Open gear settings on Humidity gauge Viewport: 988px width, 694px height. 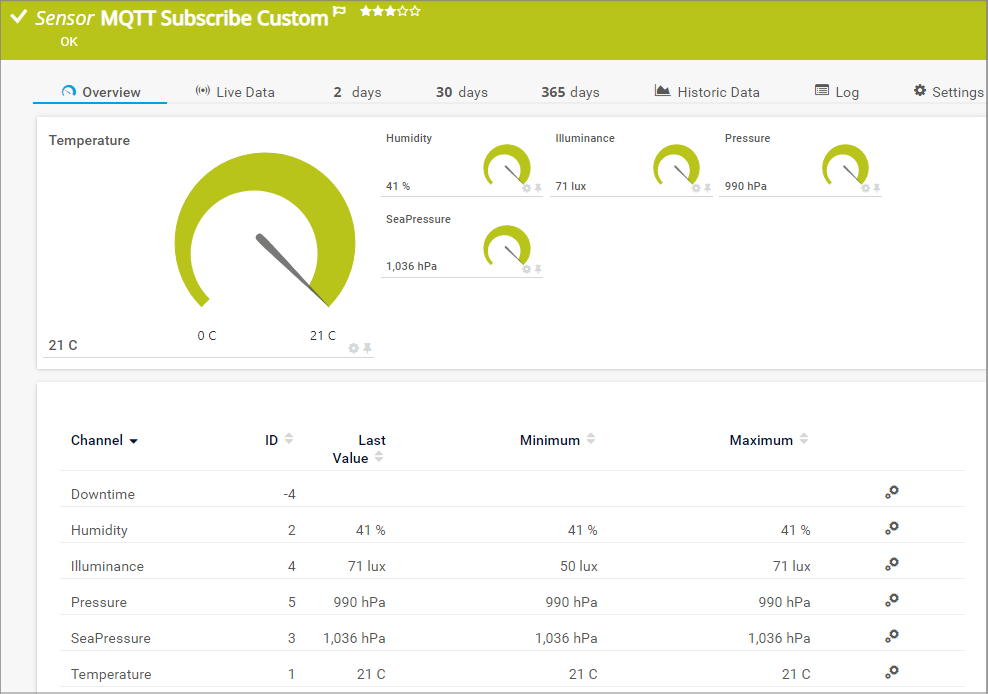point(527,188)
